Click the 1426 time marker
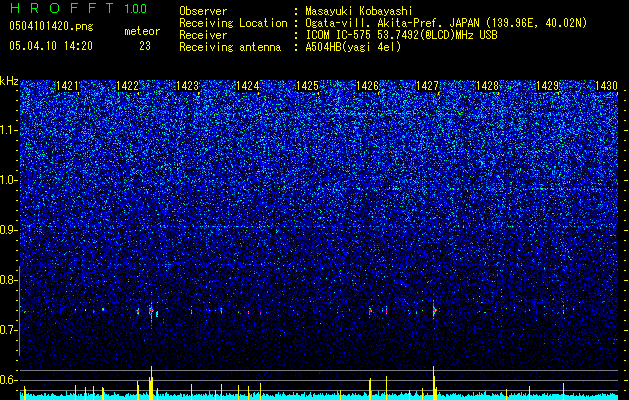This screenshot has width=629, height=400. 367,86
